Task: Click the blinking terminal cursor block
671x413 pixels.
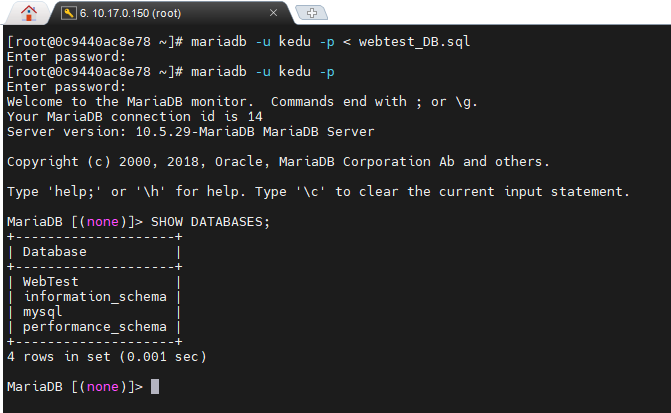Action: coord(155,386)
